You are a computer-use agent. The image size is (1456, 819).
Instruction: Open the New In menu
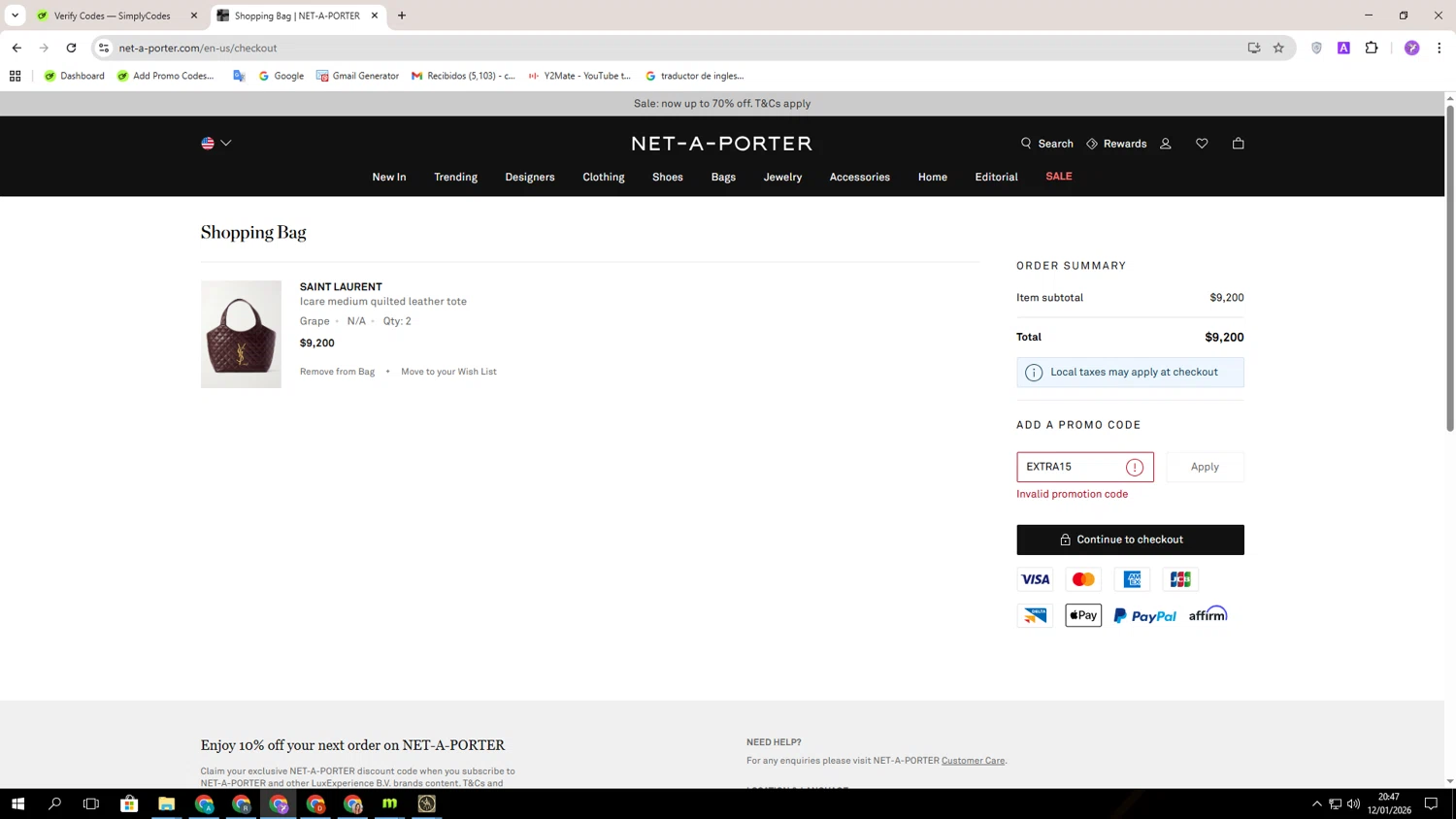point(389,177)
